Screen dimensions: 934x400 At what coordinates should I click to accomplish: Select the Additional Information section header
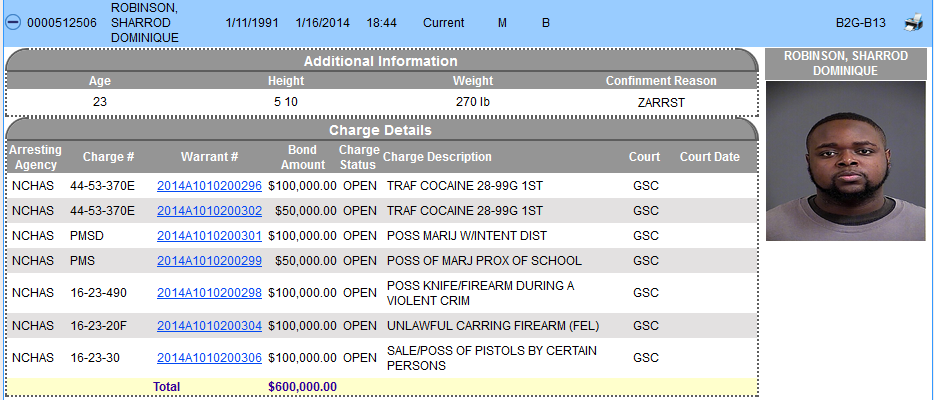(381, 61)
